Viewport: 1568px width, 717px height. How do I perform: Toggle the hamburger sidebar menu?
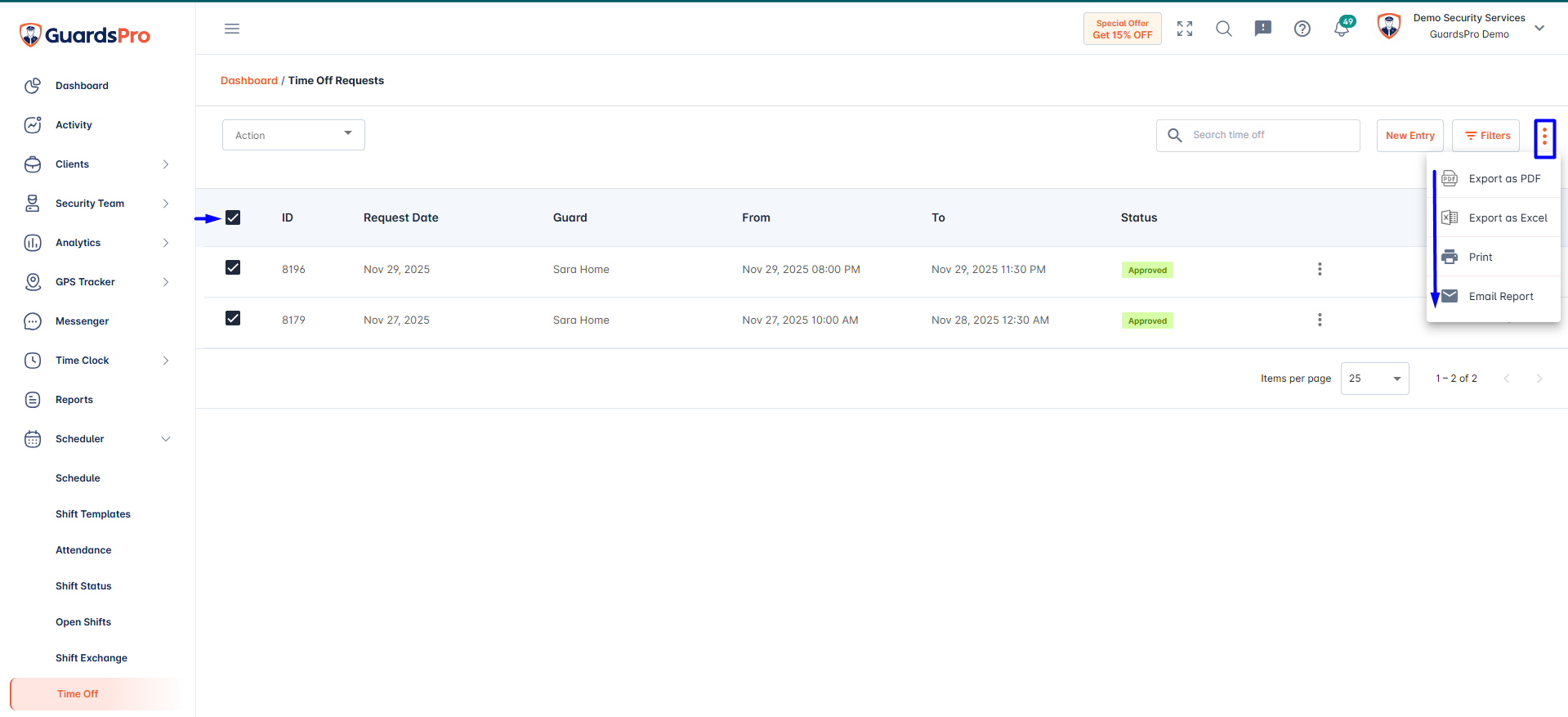tap(232, 29)
